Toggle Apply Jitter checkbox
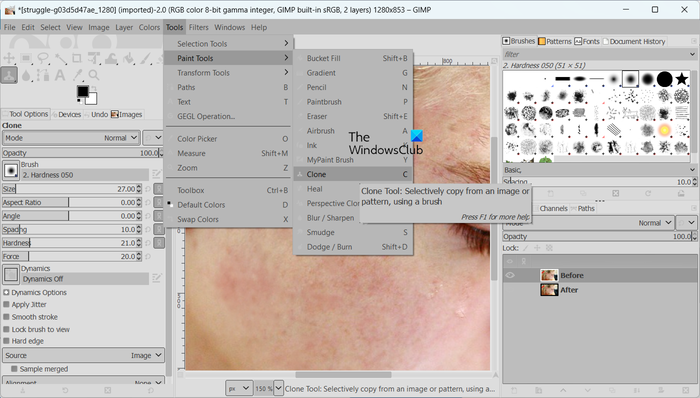Viewport: 700px width, 398px height. coord(6,304)
